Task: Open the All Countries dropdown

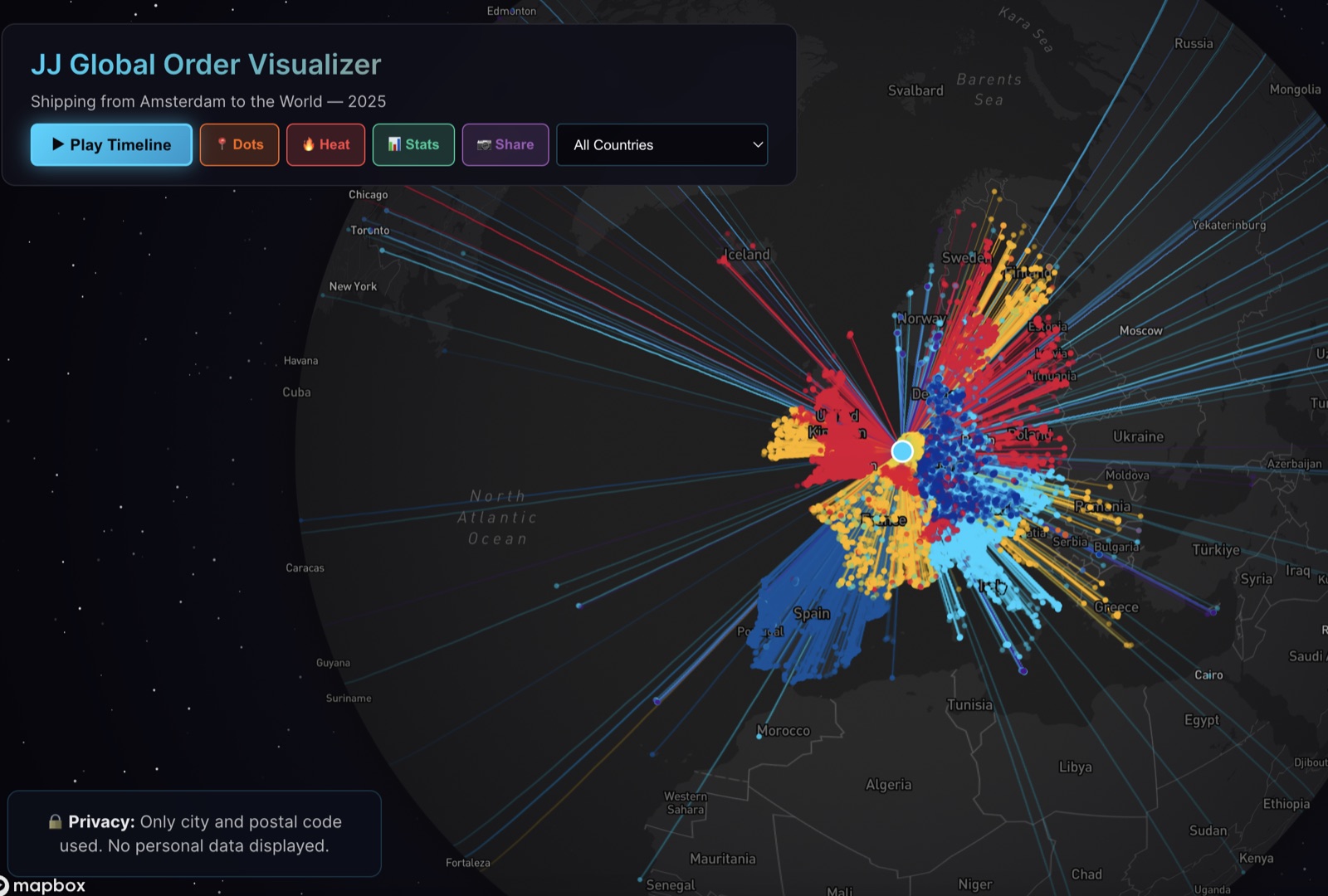Action: (x=662, y=144)
